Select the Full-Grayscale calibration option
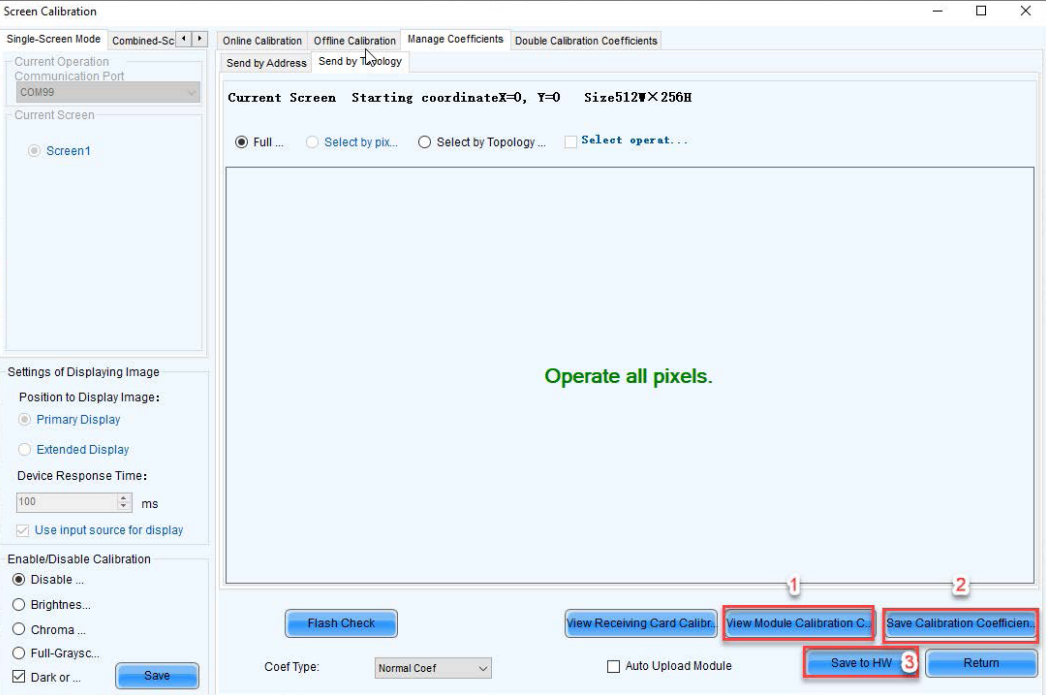Screen dimensions: 1046x695 [x=19, y=654]
